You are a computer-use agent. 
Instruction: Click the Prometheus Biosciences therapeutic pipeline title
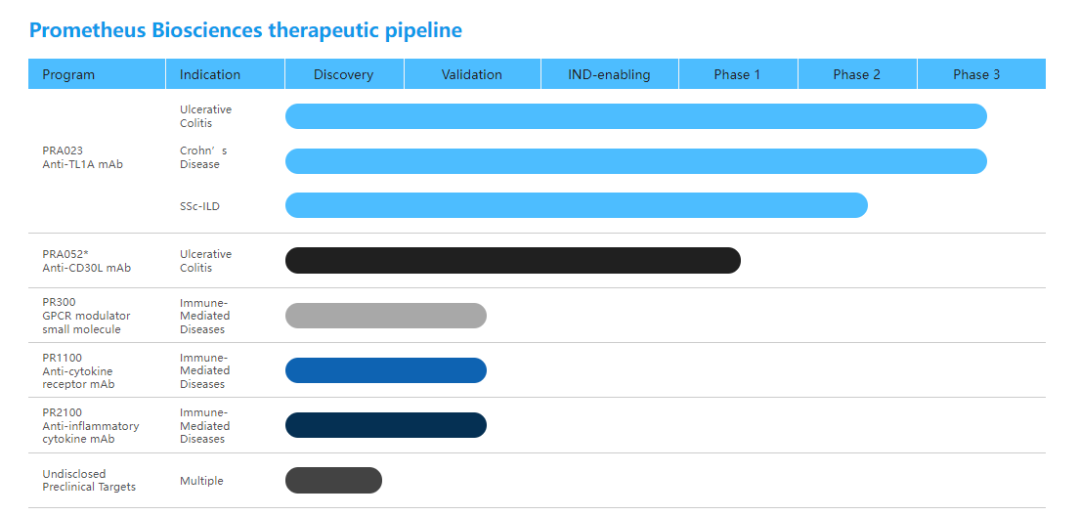(245, 30)
